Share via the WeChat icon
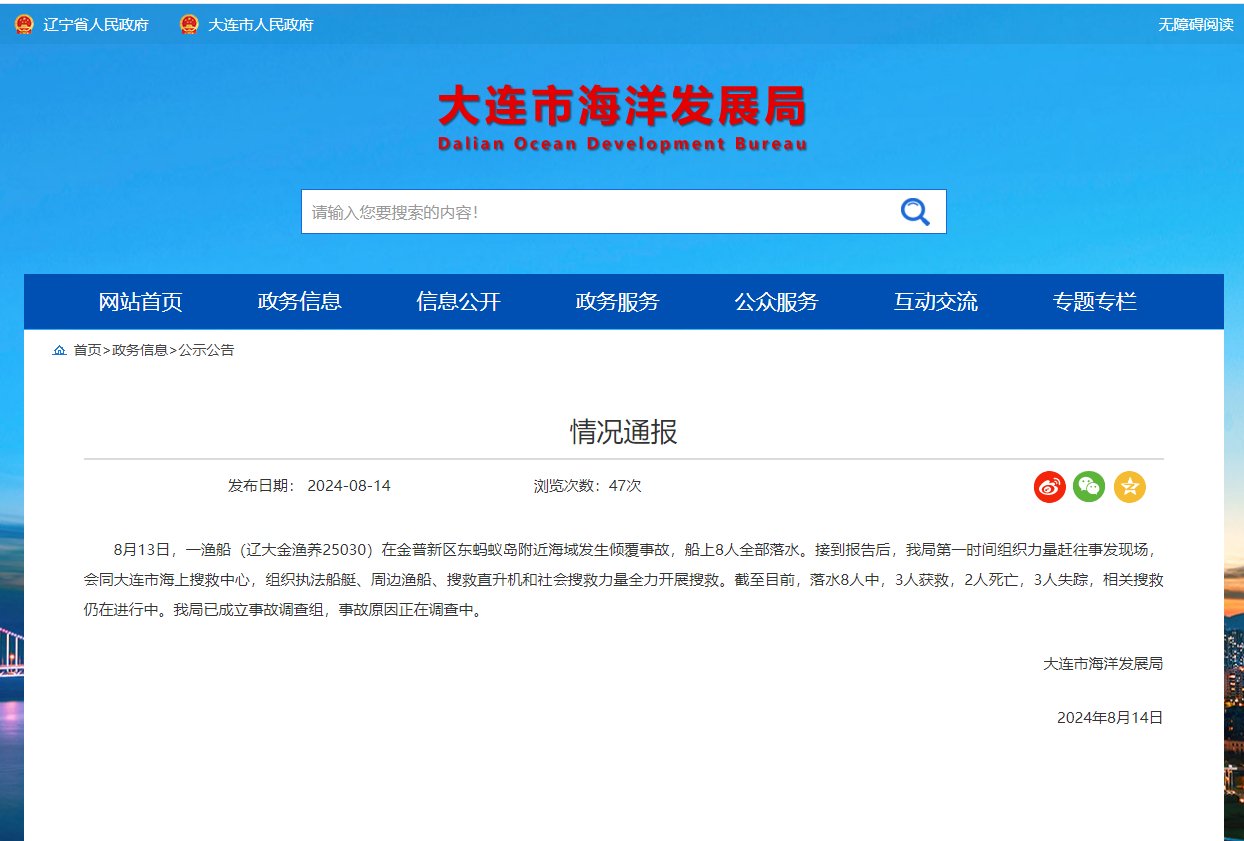 [x=1089, y=487]
